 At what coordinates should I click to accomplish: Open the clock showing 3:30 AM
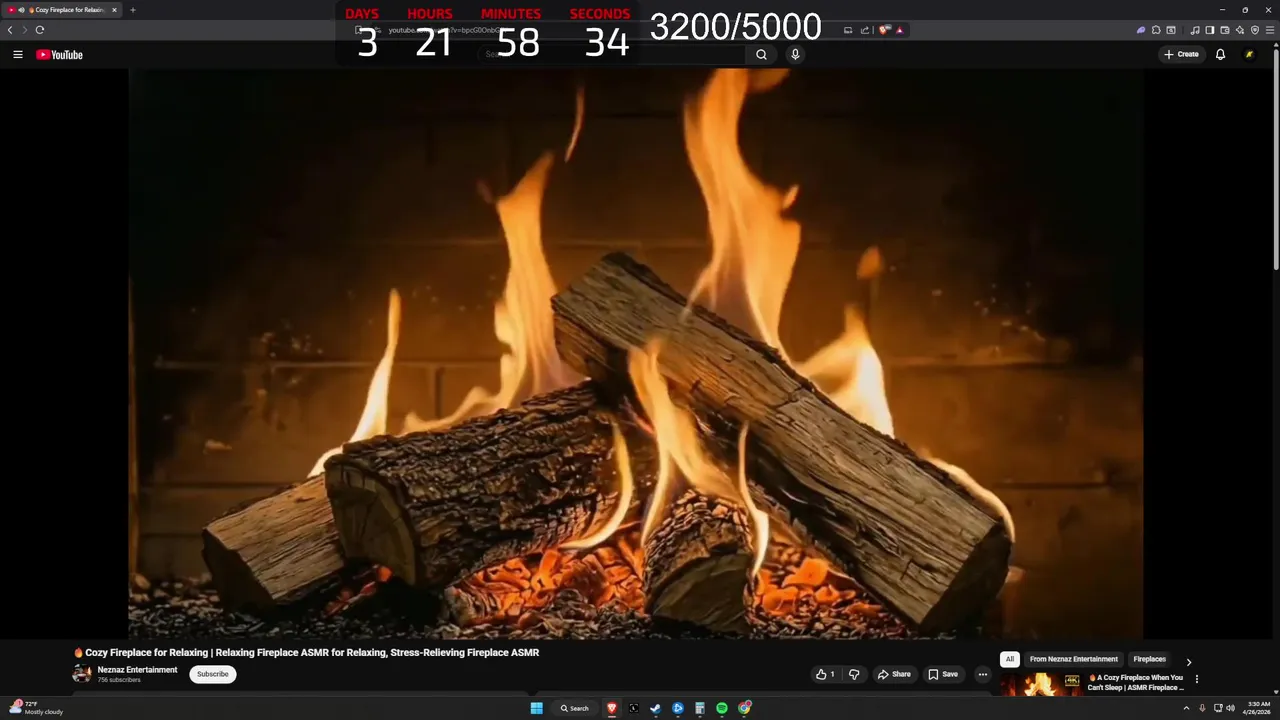click(x=1258, y=708)
